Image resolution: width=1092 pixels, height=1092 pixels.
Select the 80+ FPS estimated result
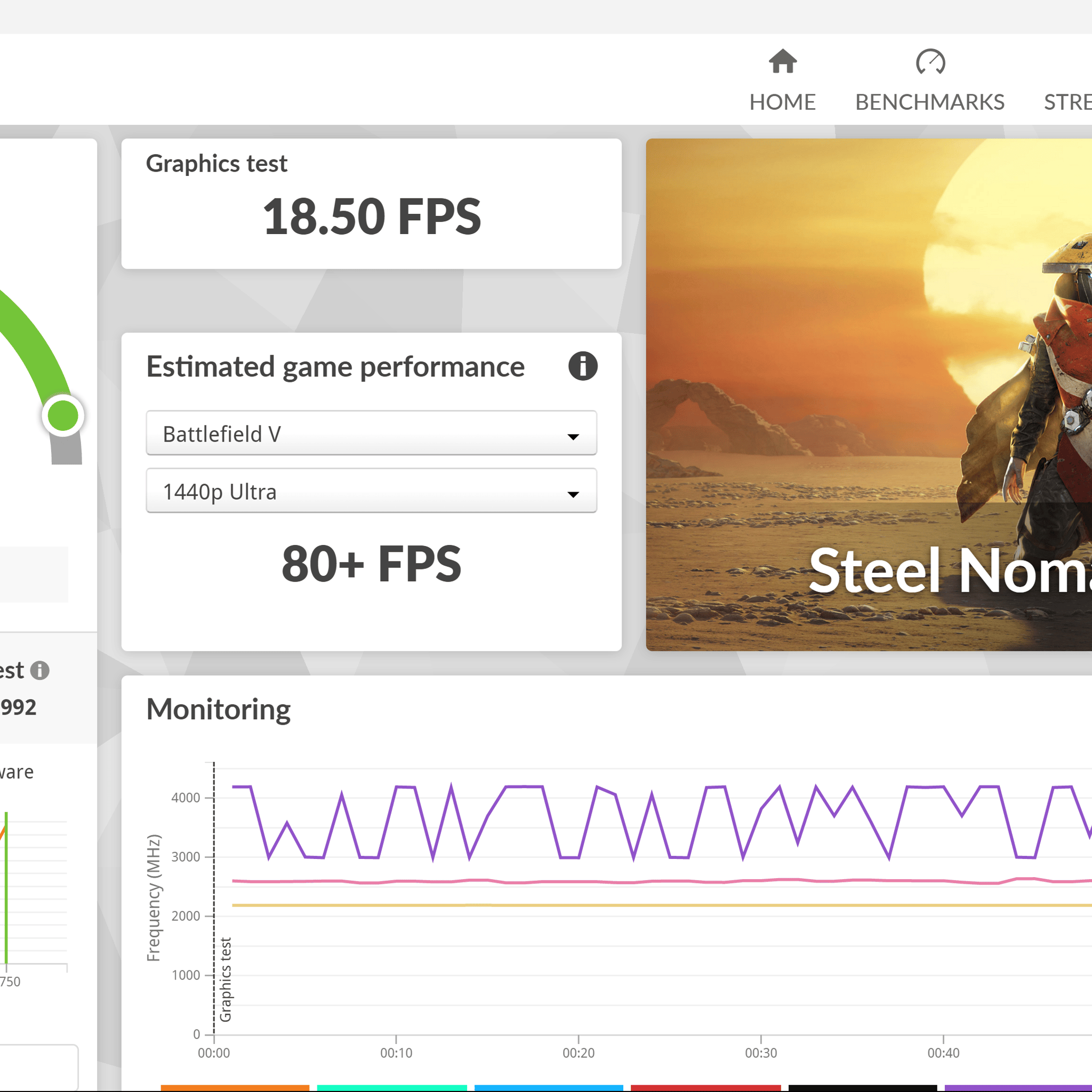371,564
